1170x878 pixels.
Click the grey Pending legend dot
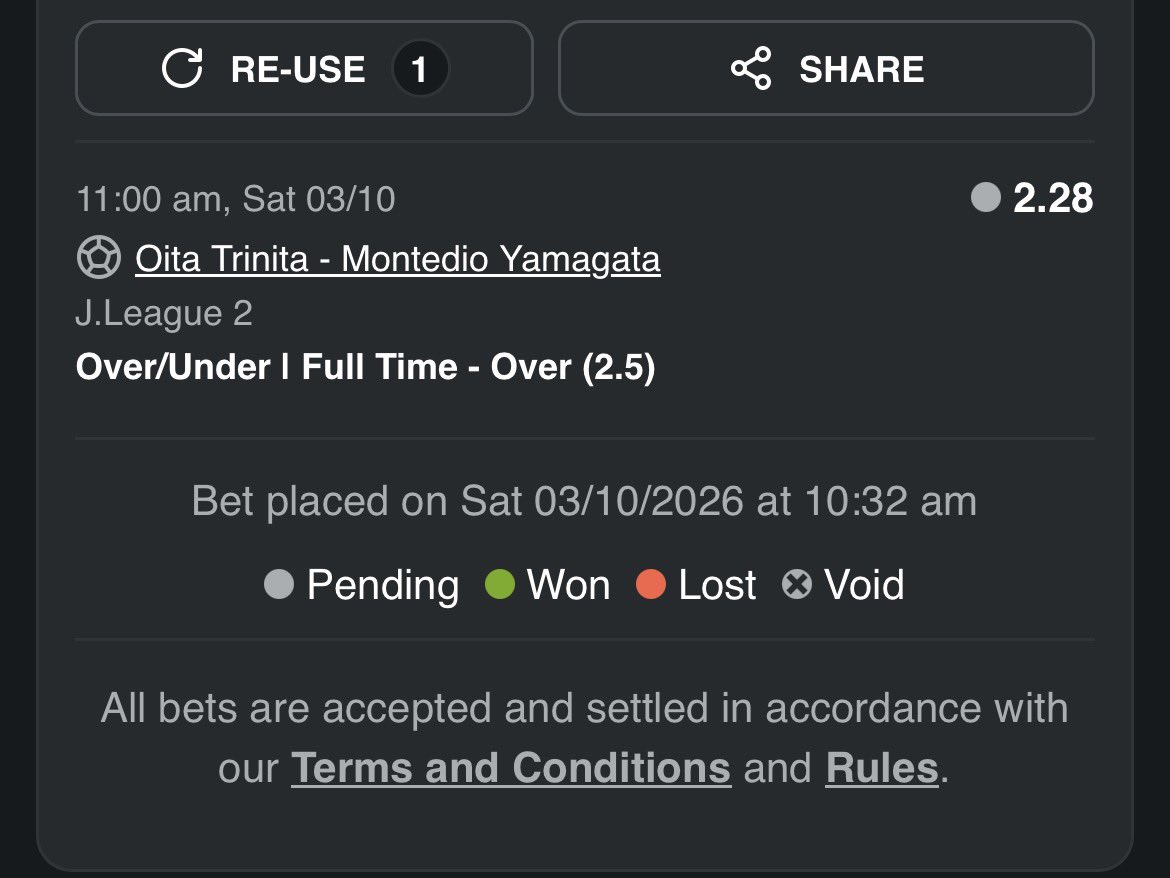click(279, 584)
